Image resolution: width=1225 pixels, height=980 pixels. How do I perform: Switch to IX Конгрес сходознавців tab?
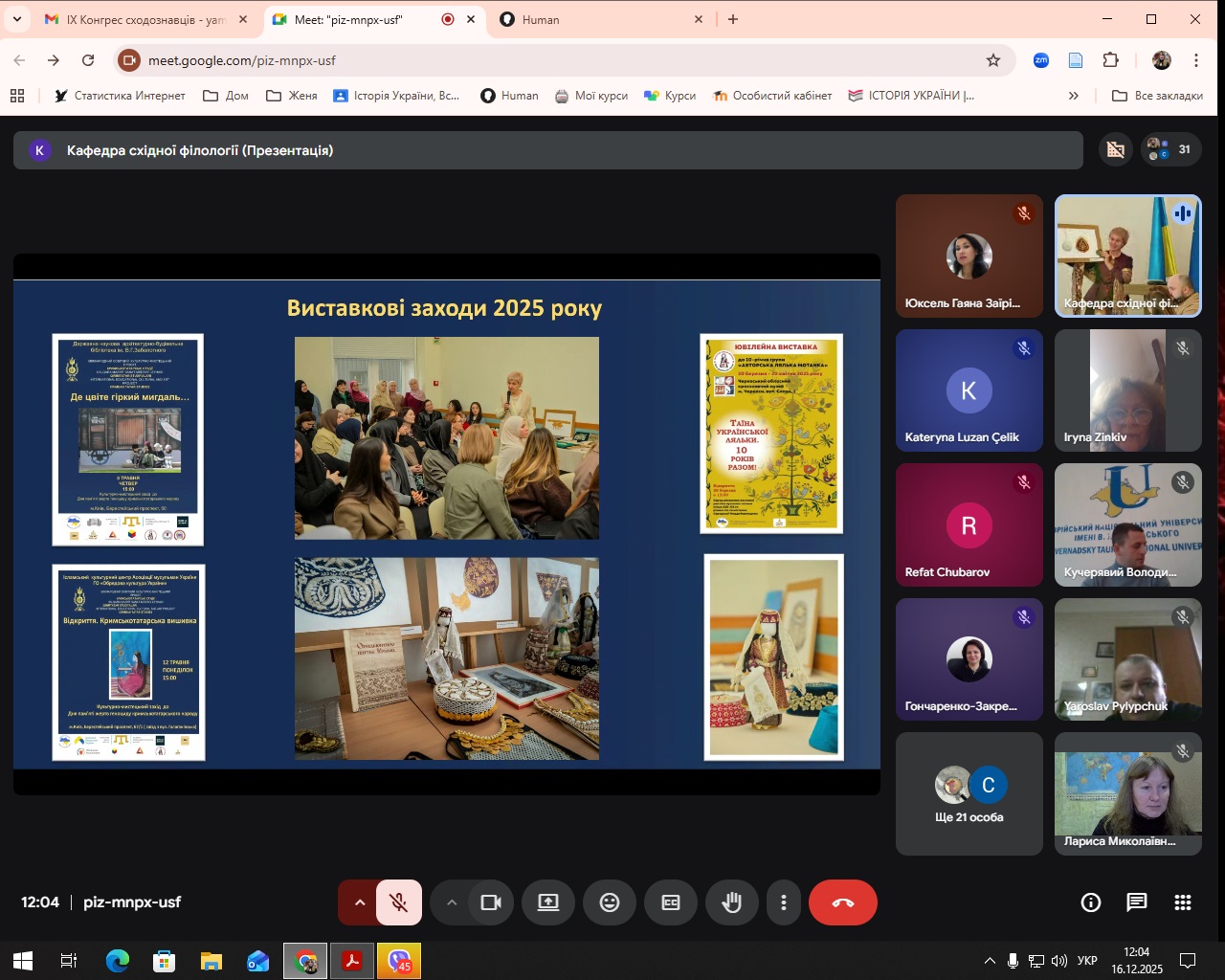coord(144,19)
